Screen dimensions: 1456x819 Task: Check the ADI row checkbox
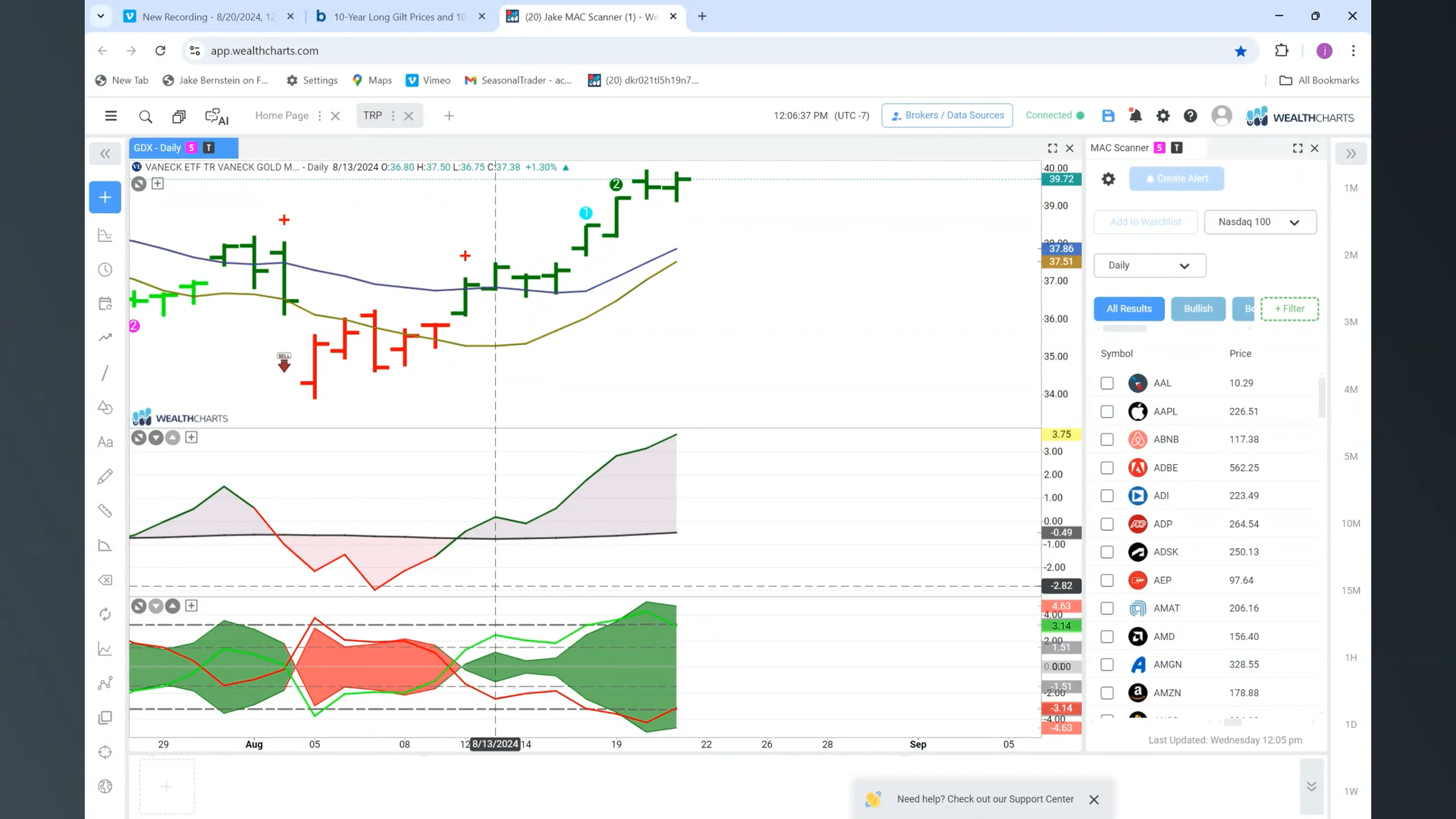(x=1107, y=496)
